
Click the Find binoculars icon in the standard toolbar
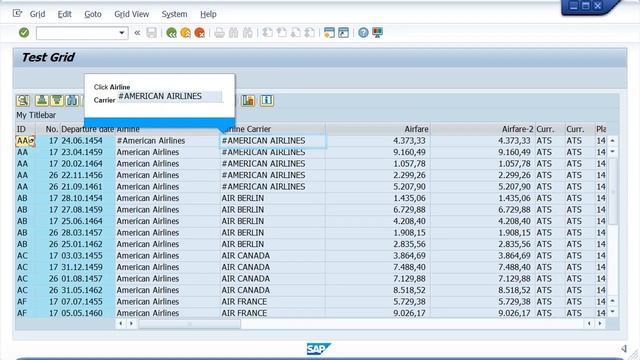[x=233, y=33]
